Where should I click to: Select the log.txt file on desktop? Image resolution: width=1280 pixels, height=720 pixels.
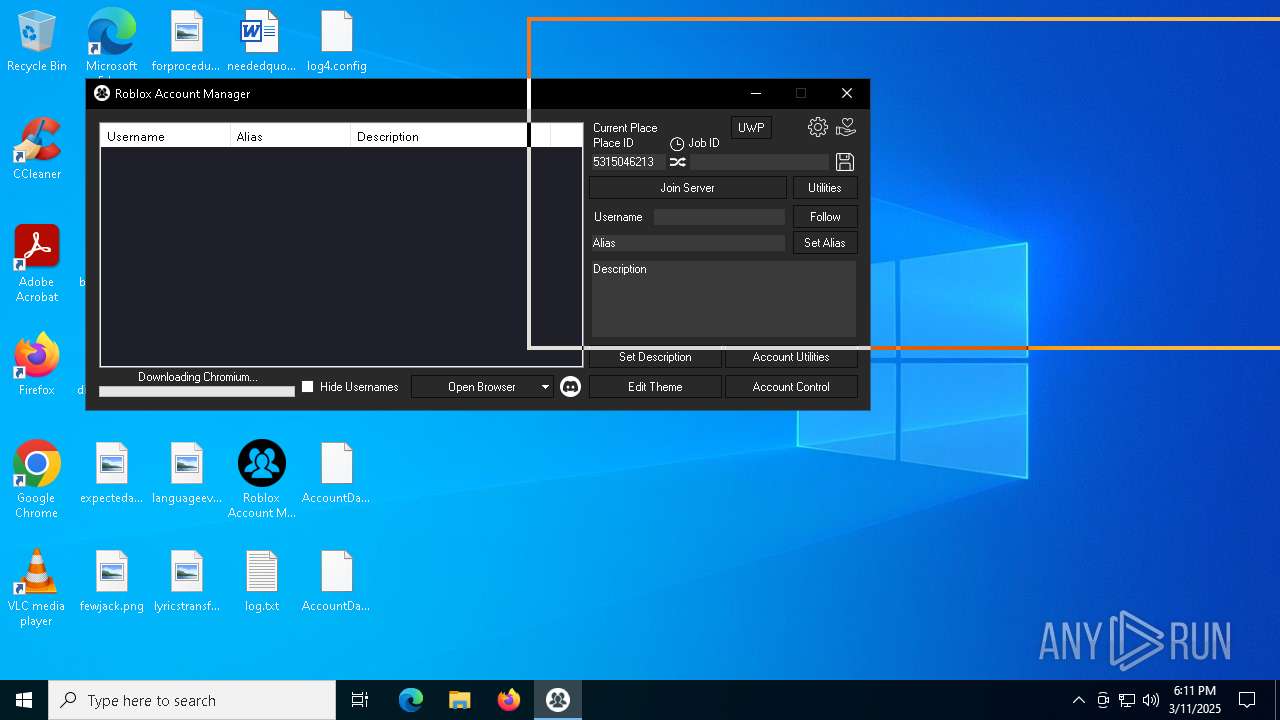point(261,581)
